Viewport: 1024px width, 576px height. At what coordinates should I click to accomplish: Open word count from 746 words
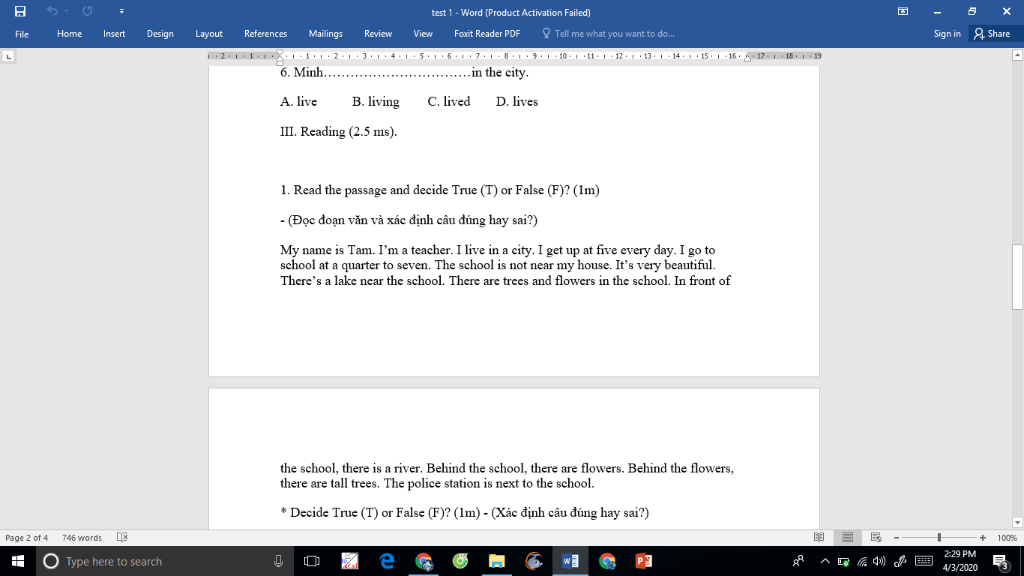click(82, 537)
